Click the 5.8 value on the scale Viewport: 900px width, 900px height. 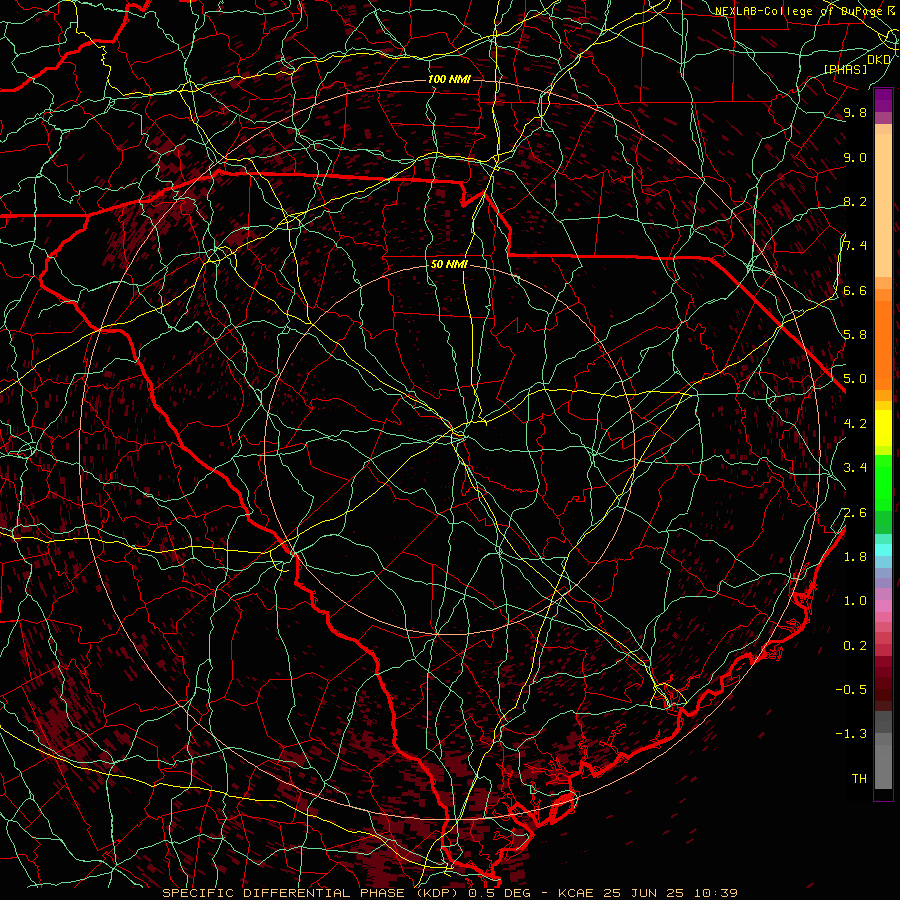pyautogui.click(x=855, y=335)
